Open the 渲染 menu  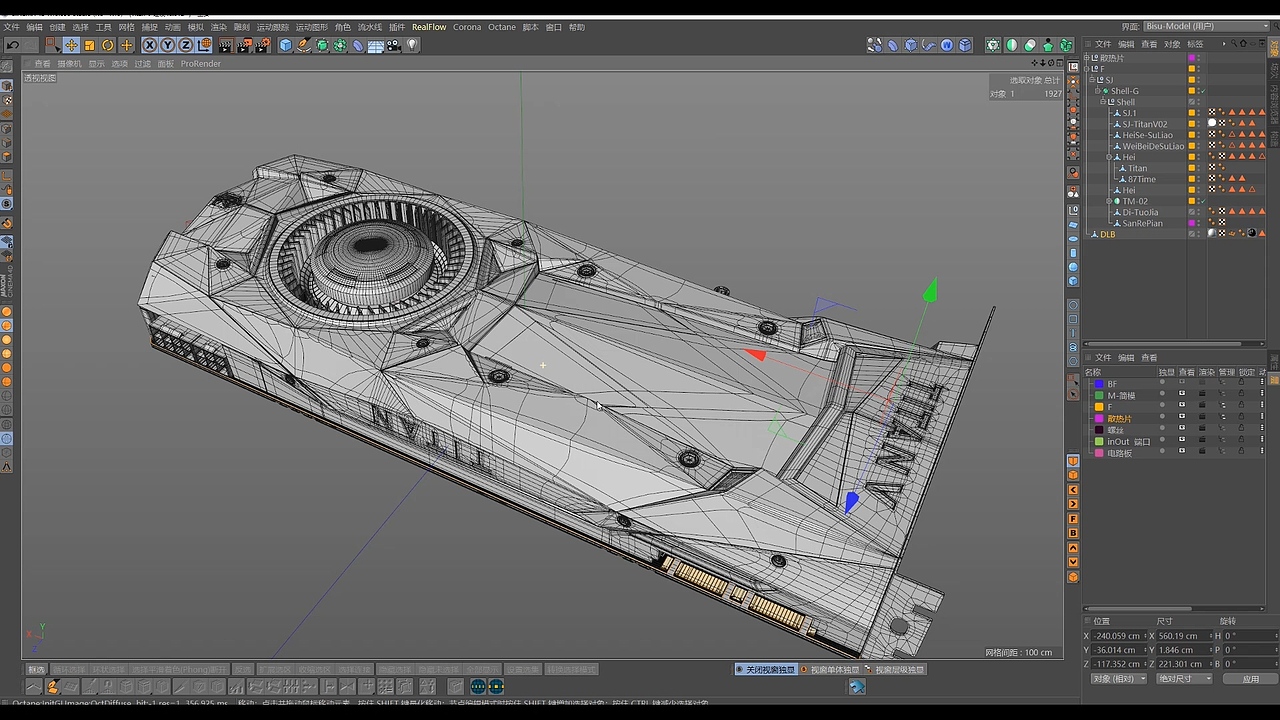tap(218, 27)
